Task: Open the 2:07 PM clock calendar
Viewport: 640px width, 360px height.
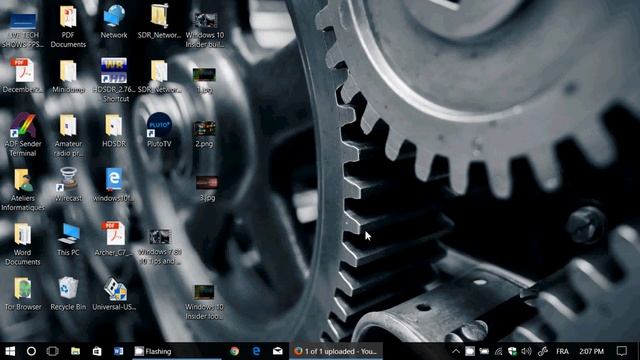Action: coord(591,351)
